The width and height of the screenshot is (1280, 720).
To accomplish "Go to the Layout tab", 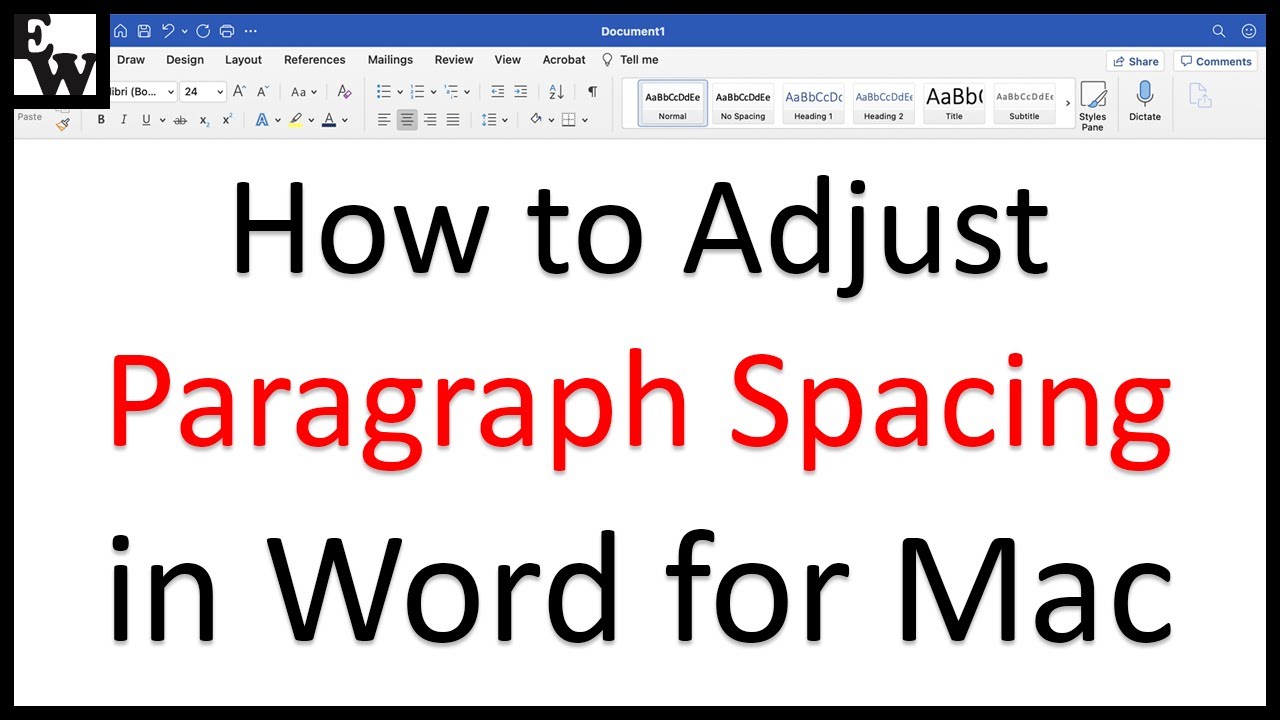I will 243,60.
